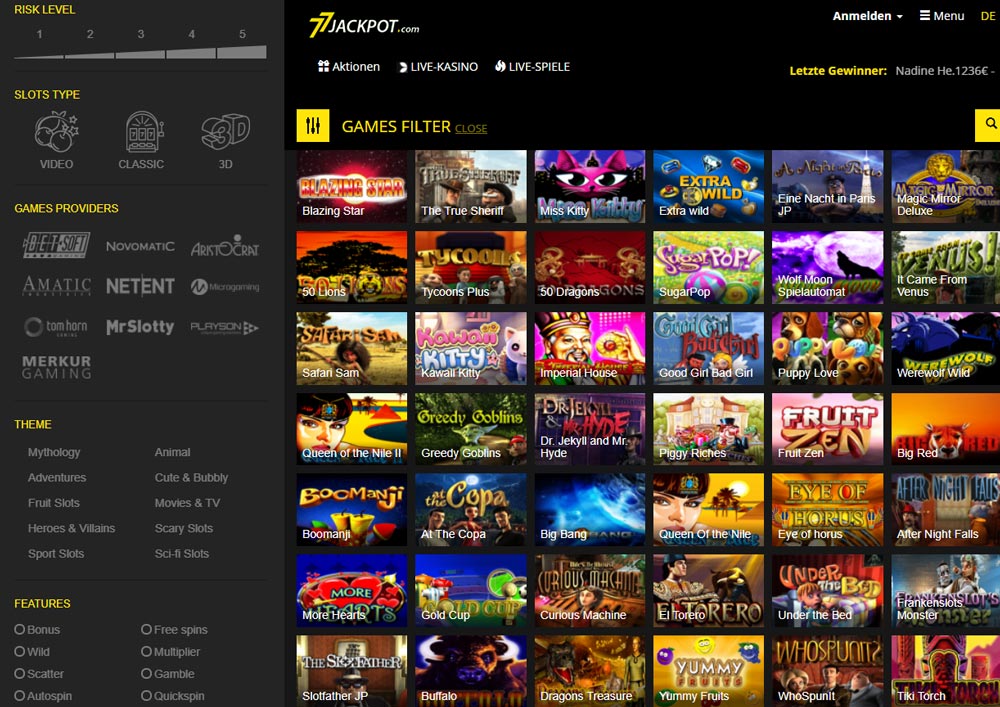Open the 50 Dragons game thumbnail

(x=590, y=267)
